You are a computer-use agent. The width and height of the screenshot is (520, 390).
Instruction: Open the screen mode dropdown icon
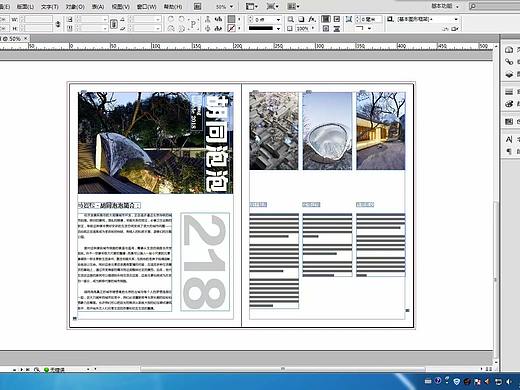(x=273, y=6)
